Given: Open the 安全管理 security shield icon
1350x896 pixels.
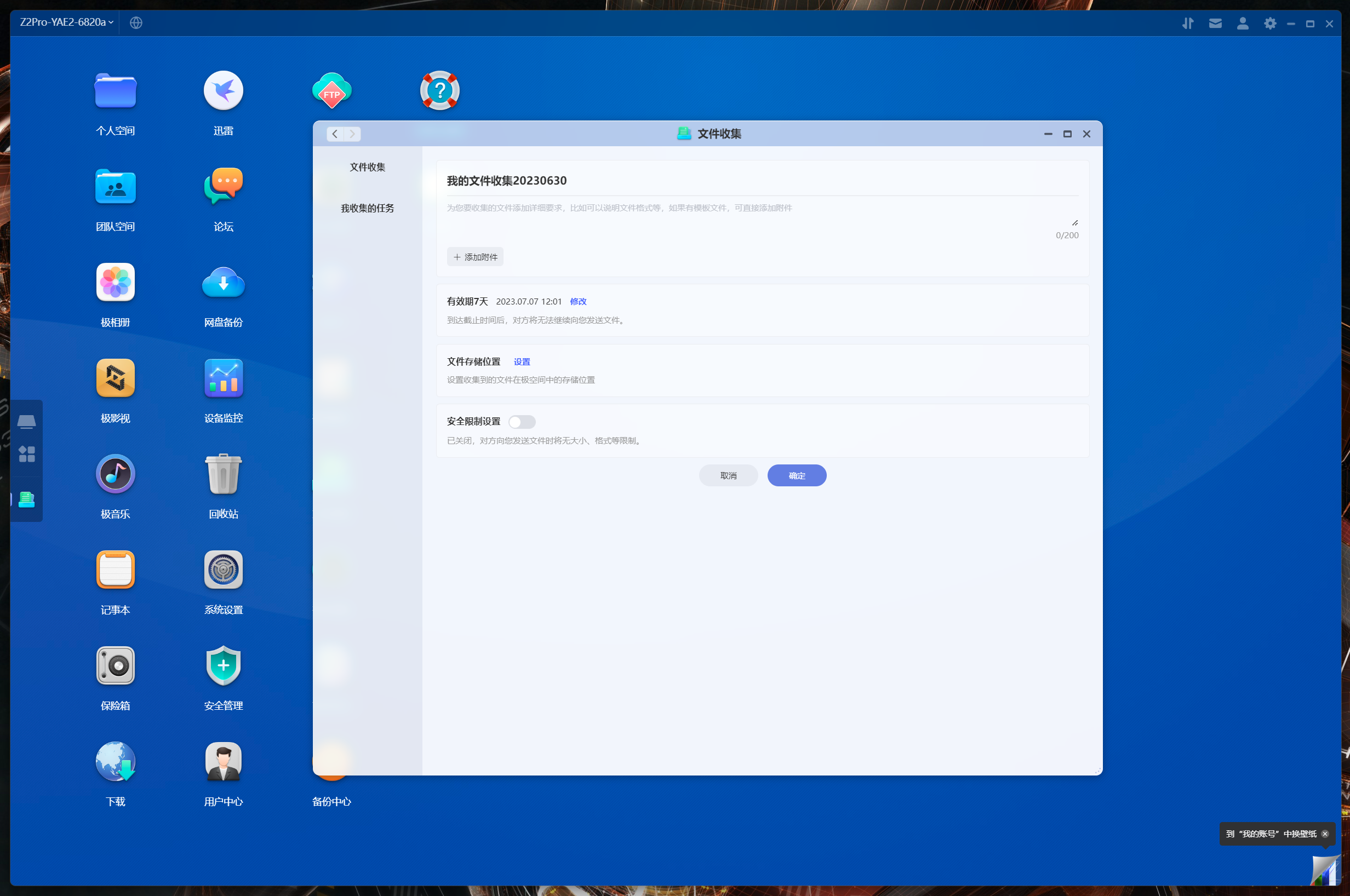Looking at the screenshot, I should [223, 666].
